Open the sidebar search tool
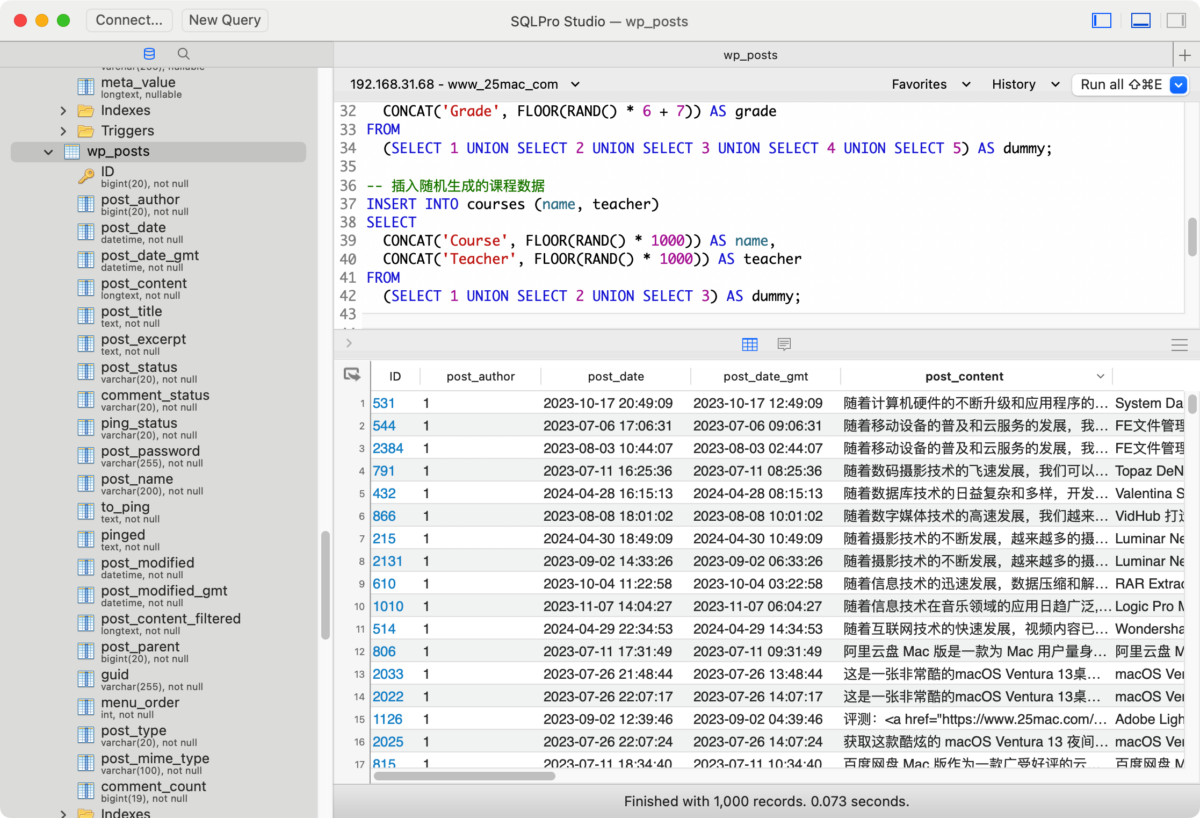The image size is (1200, 818). (184, 54)
